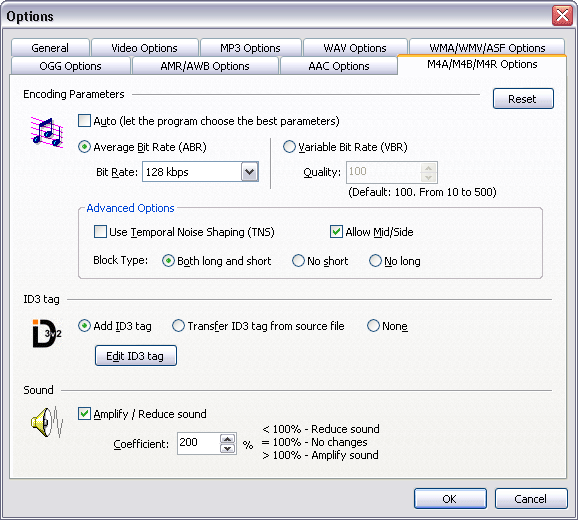This screenshot has width=578, height=520.
Task: Confirm settings with OK button
Action: click(450, 499)
